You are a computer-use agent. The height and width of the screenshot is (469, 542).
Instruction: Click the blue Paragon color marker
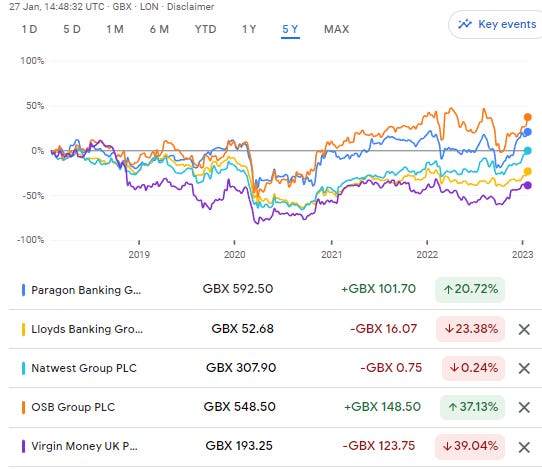(x=23, y=290)
